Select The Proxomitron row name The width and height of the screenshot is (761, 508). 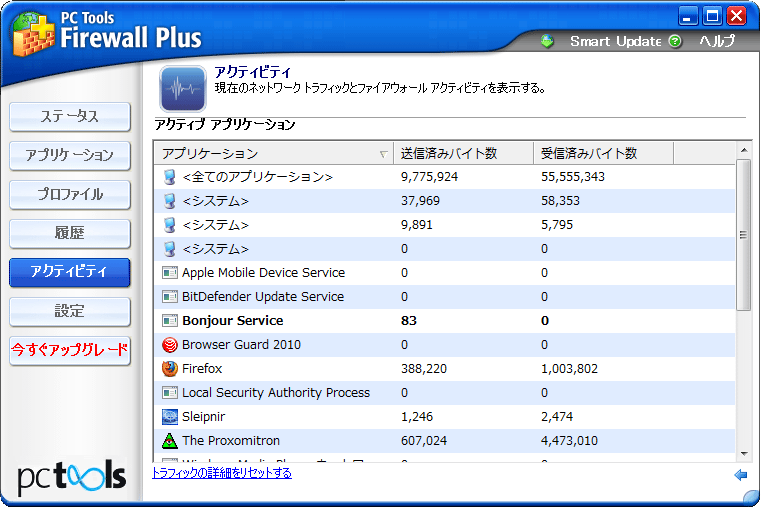(x=231, y=441)
